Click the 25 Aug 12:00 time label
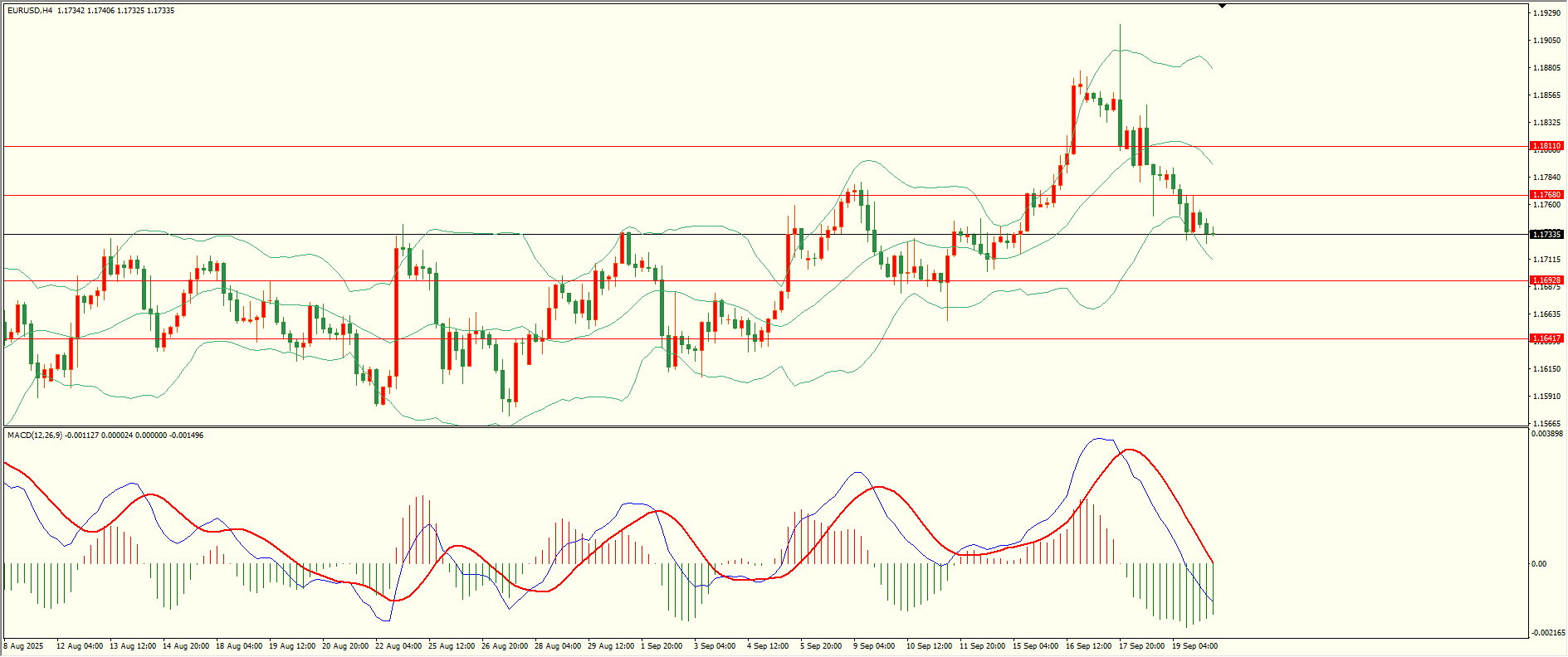This screenshot has height=657, width=1568. click(452, 646)
